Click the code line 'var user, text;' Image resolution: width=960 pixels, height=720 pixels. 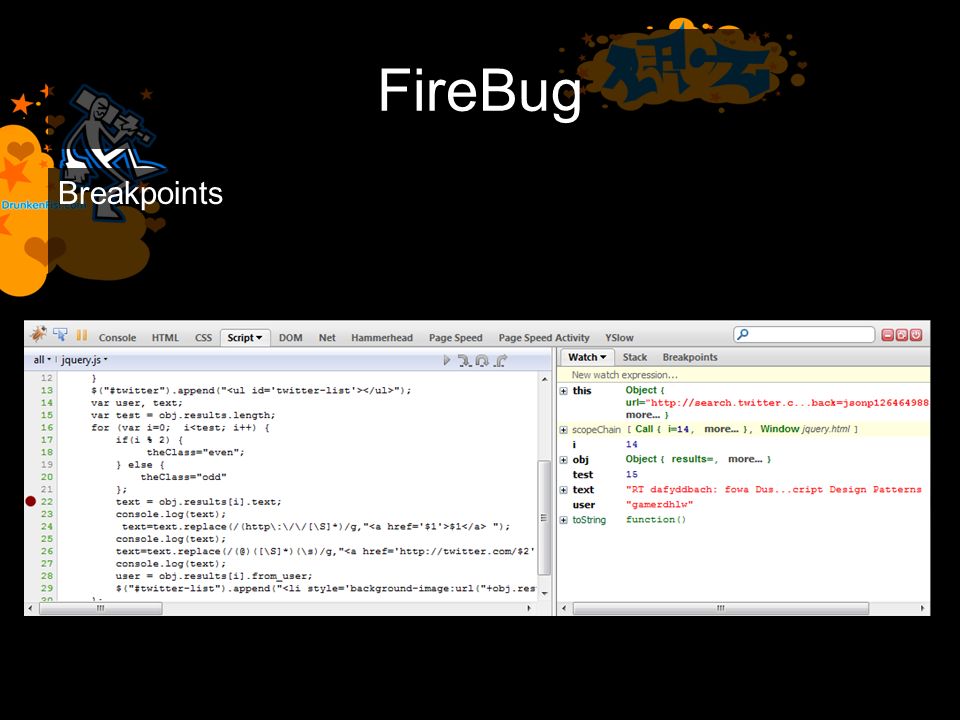pos(137,403)
